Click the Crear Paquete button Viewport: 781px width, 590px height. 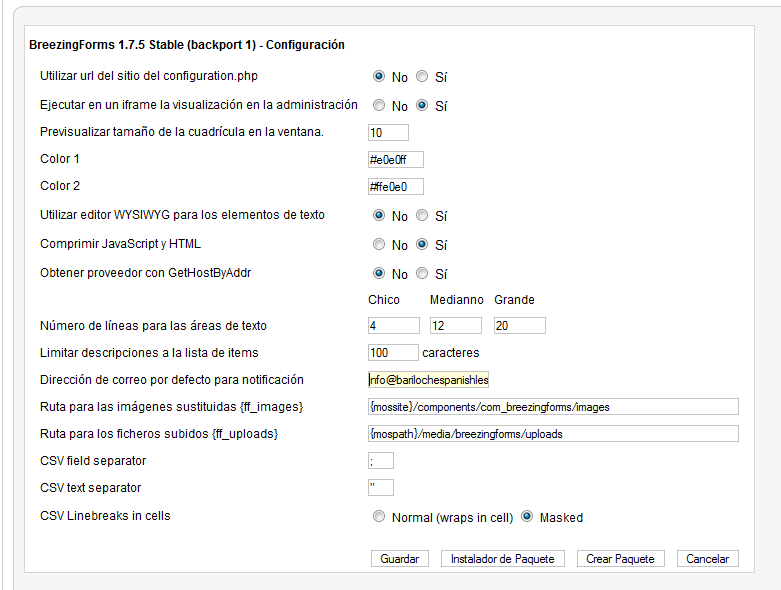click(620, 559)
